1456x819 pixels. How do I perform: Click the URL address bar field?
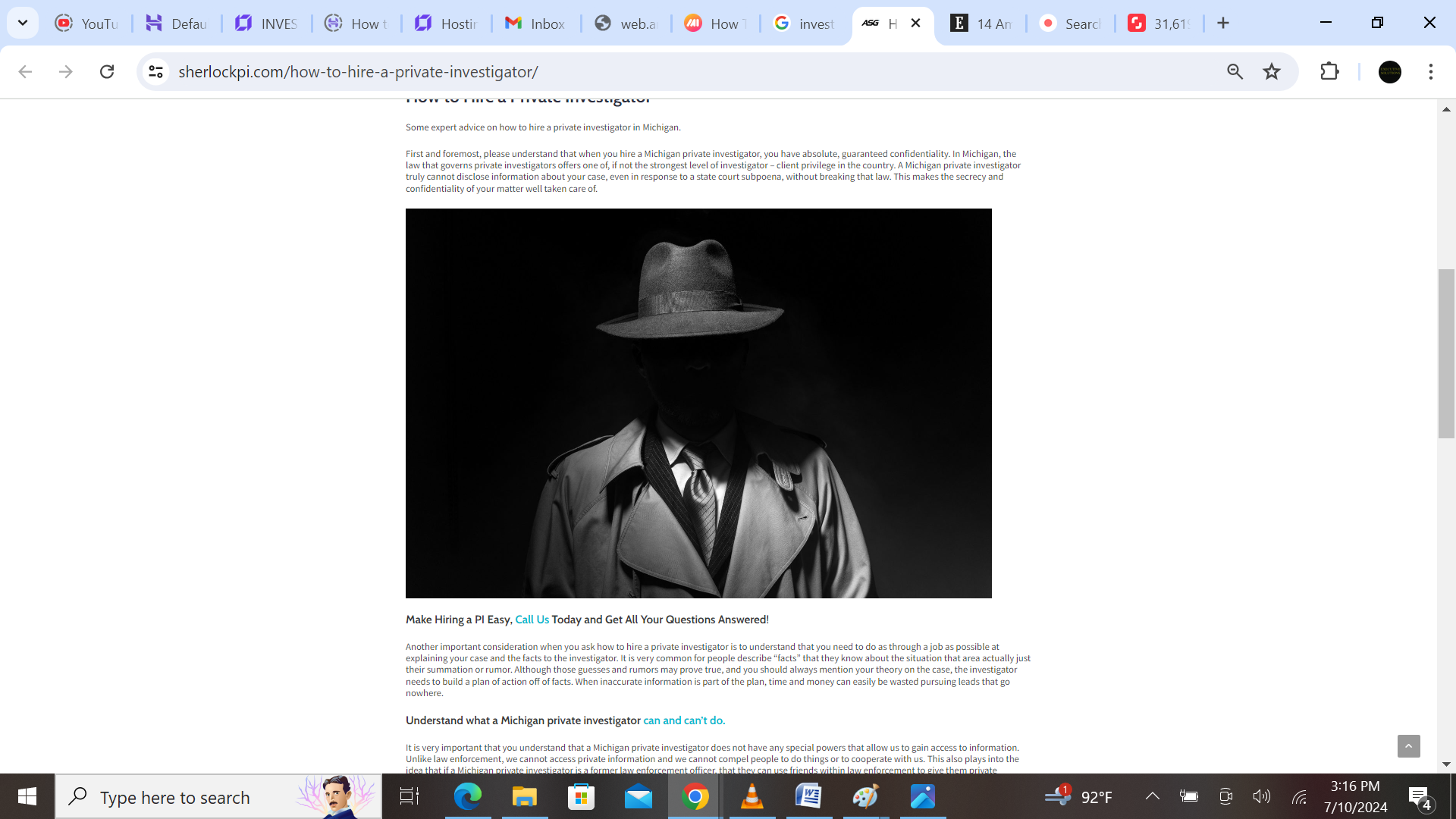point(682,71)
